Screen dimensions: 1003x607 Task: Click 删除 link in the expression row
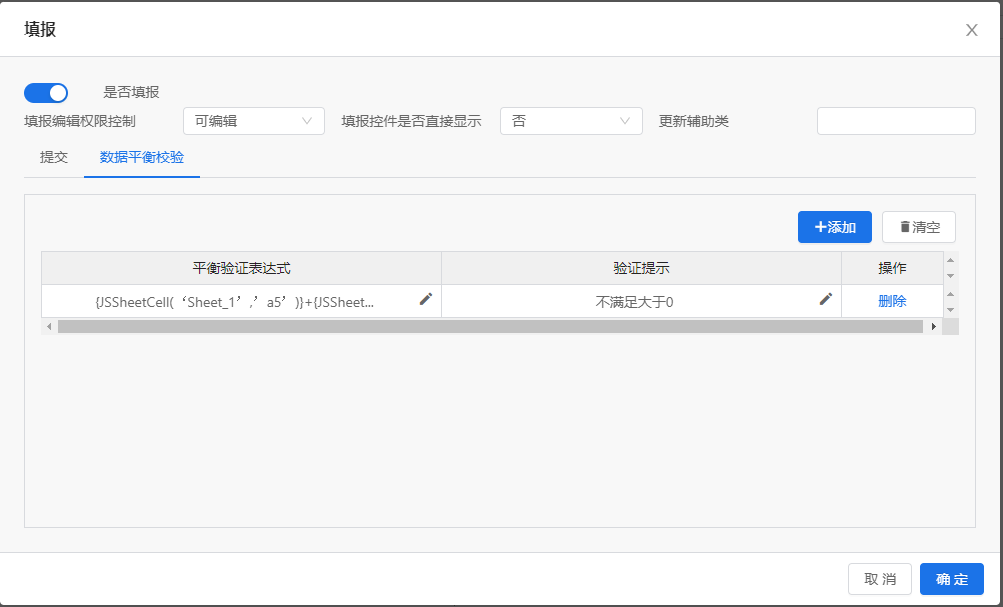[x=892, y=301]
